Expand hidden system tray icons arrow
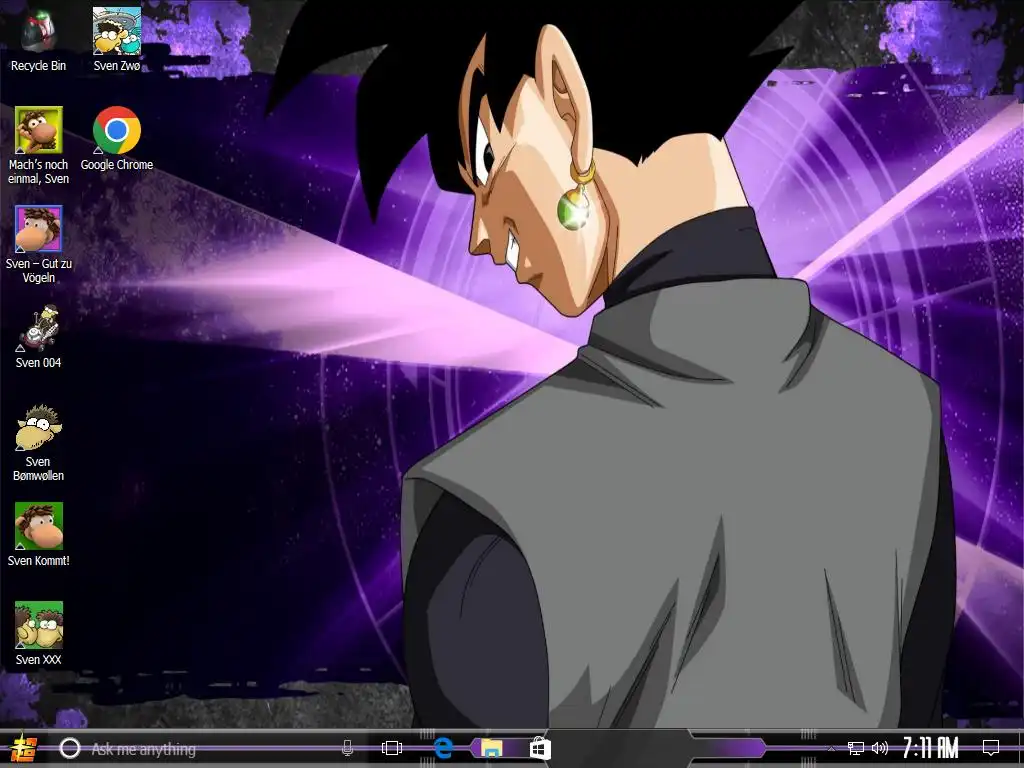Image resolution: width=1024 pixels, height=768 pixels. [831, 748]
